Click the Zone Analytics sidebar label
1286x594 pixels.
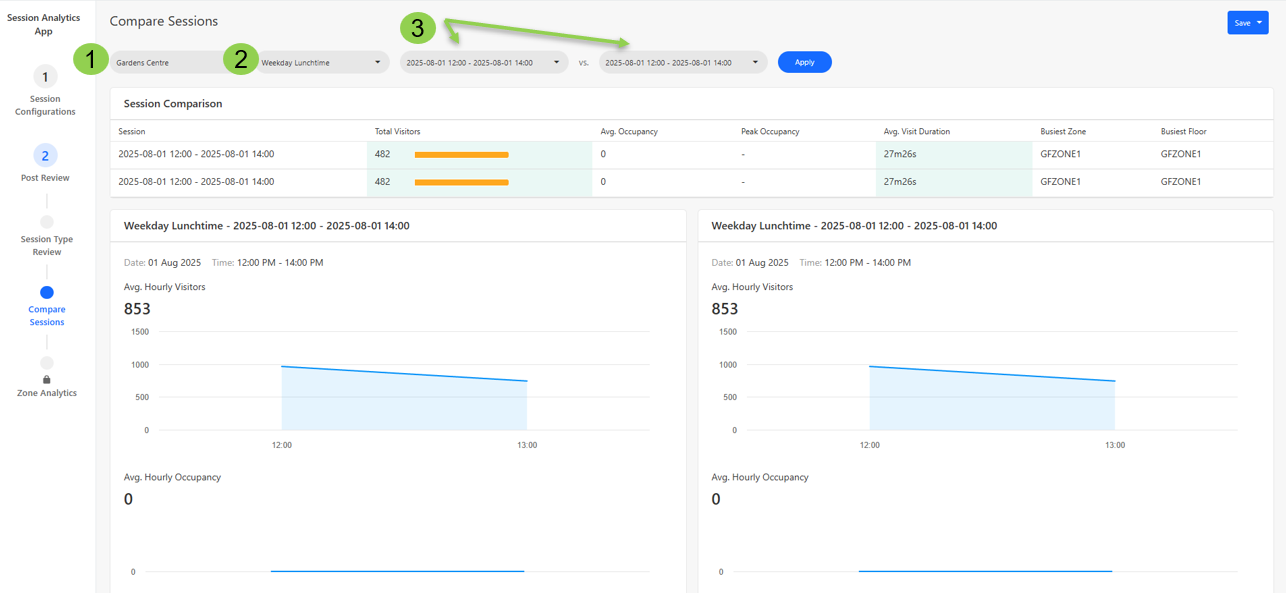[x=47, y=394]
